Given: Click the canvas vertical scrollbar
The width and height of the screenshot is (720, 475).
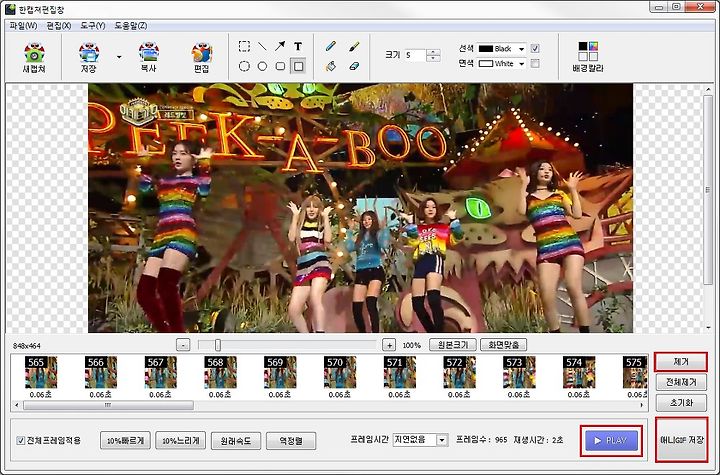Looking at the screenshot, I should pyautogui.click(x=708, y=189).
